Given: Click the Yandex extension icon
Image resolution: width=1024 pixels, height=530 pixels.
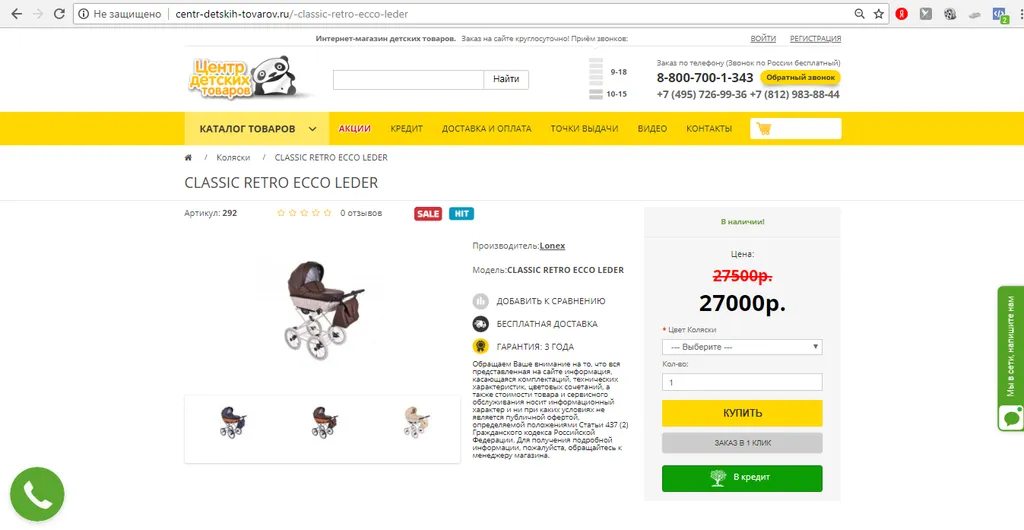Looking at the screenshot, I should point(902,14).
